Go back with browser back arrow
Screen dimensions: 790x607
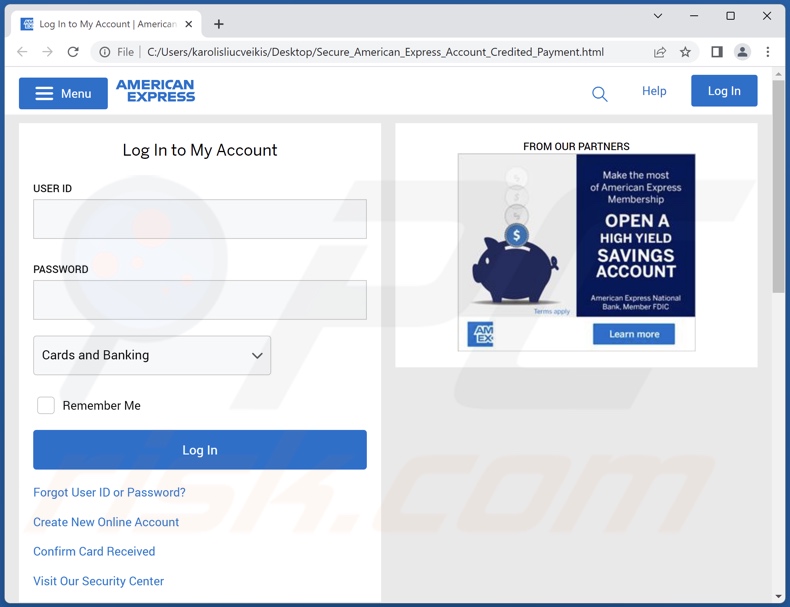(22, 52)
